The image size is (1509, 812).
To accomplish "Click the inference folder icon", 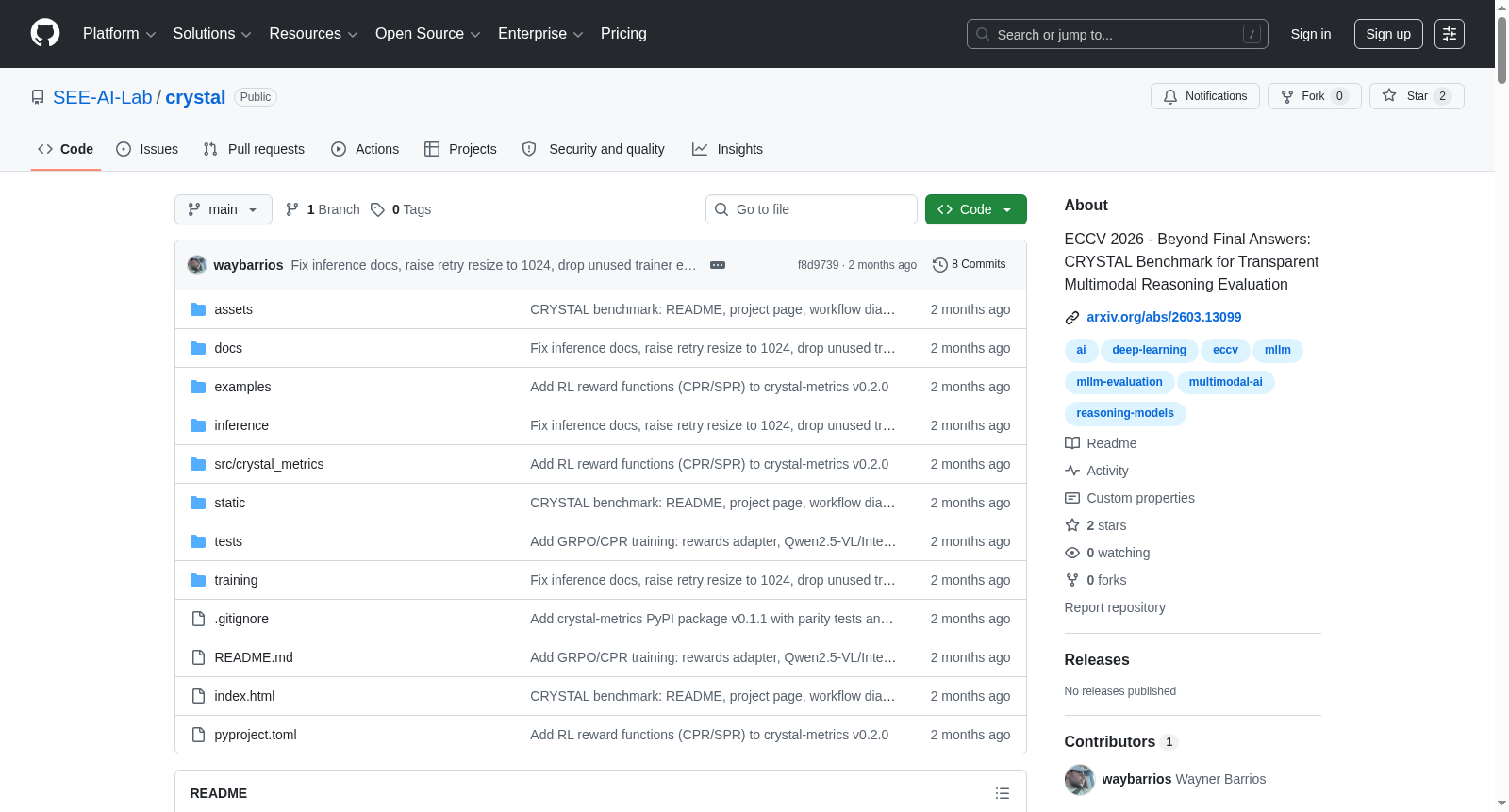I will (x=198, y=425).
